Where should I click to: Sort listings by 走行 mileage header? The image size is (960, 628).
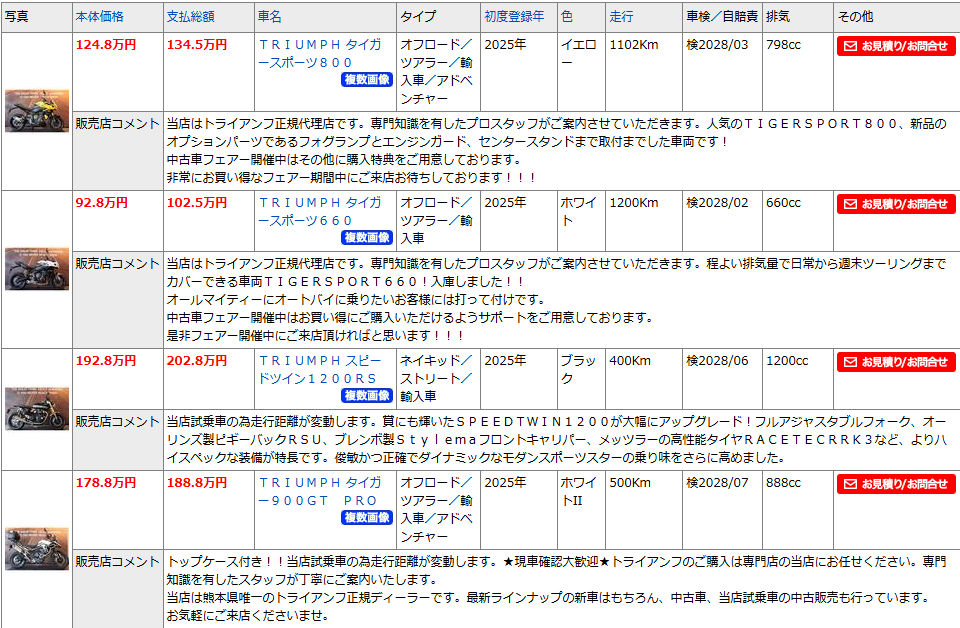tap(621, 17)
